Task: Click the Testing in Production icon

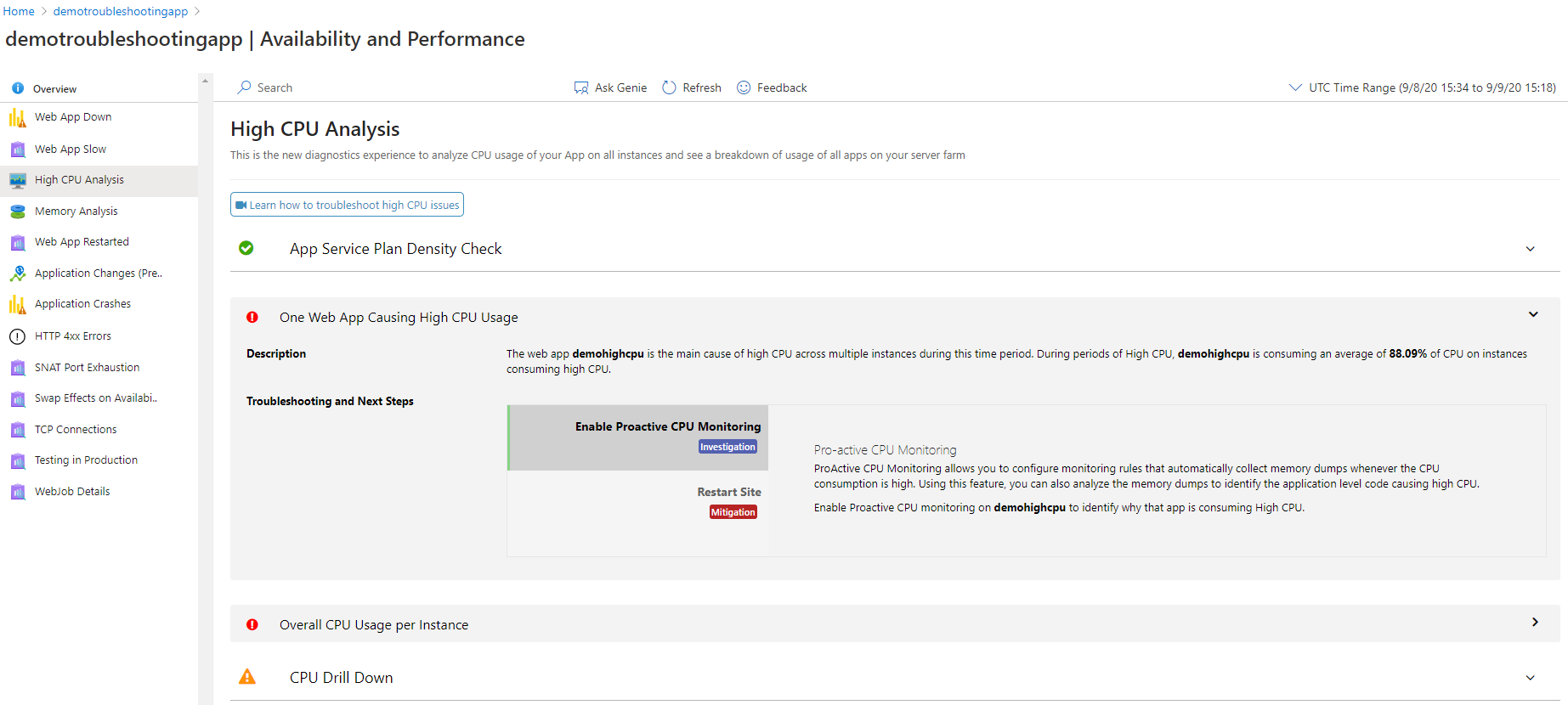Action: point(18,460)
